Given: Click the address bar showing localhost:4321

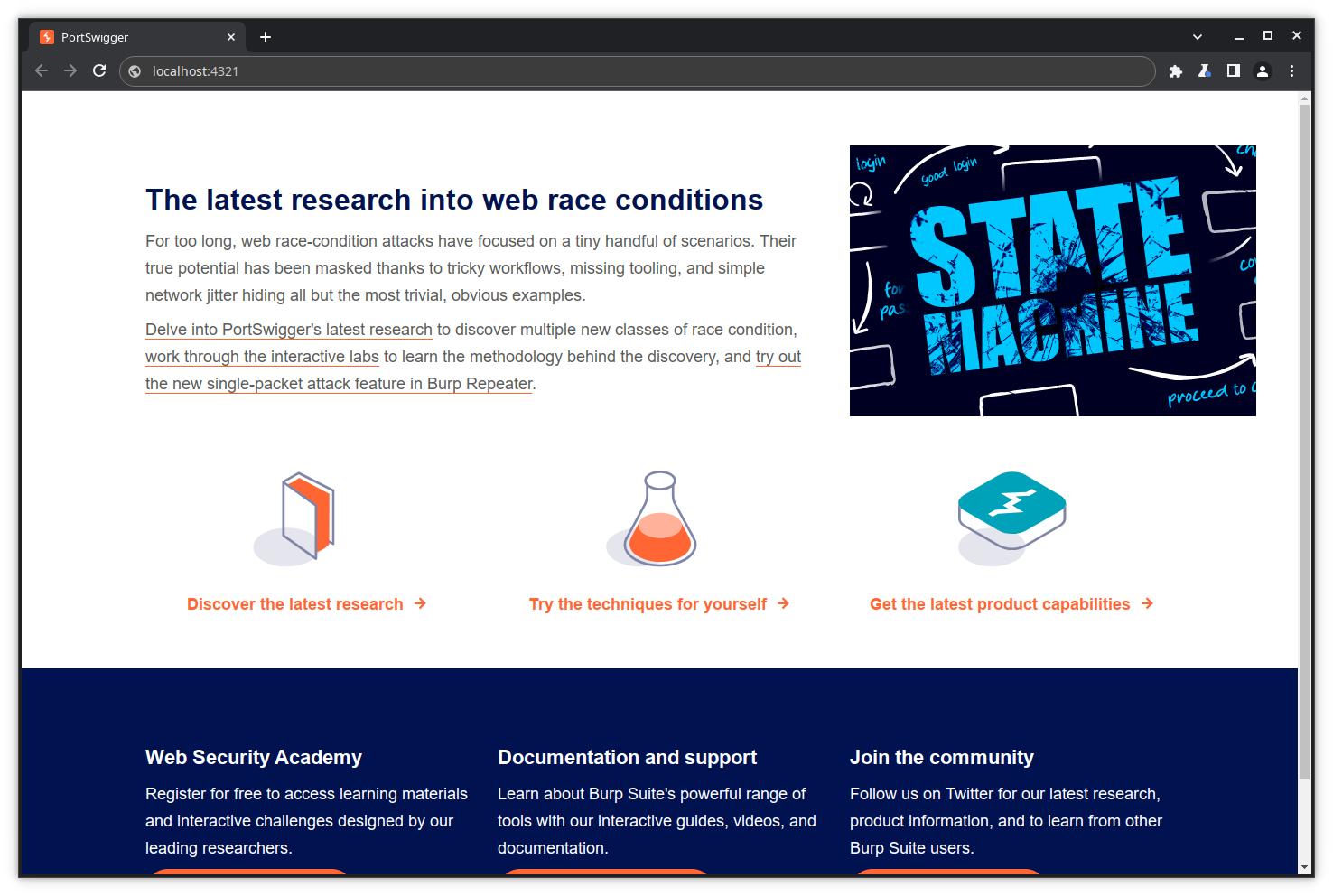Looking at the screenshot, I should (x=632, y=71).
